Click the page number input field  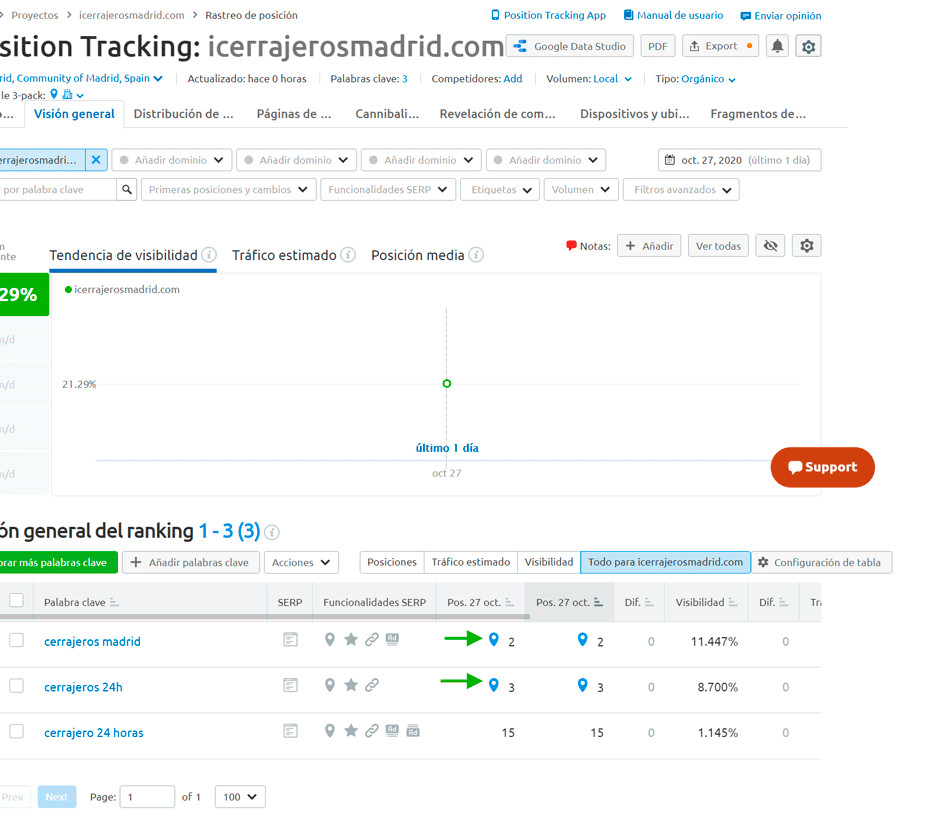[146, 797]
